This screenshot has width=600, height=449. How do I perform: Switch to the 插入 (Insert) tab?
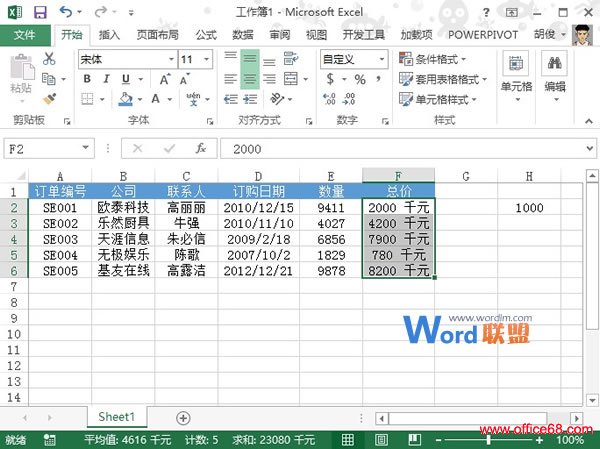[109, 35]
